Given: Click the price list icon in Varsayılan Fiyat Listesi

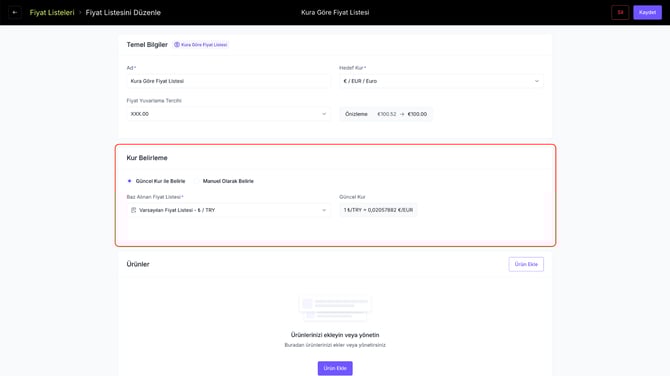Looking at the screenshot, I should (133, 210).
